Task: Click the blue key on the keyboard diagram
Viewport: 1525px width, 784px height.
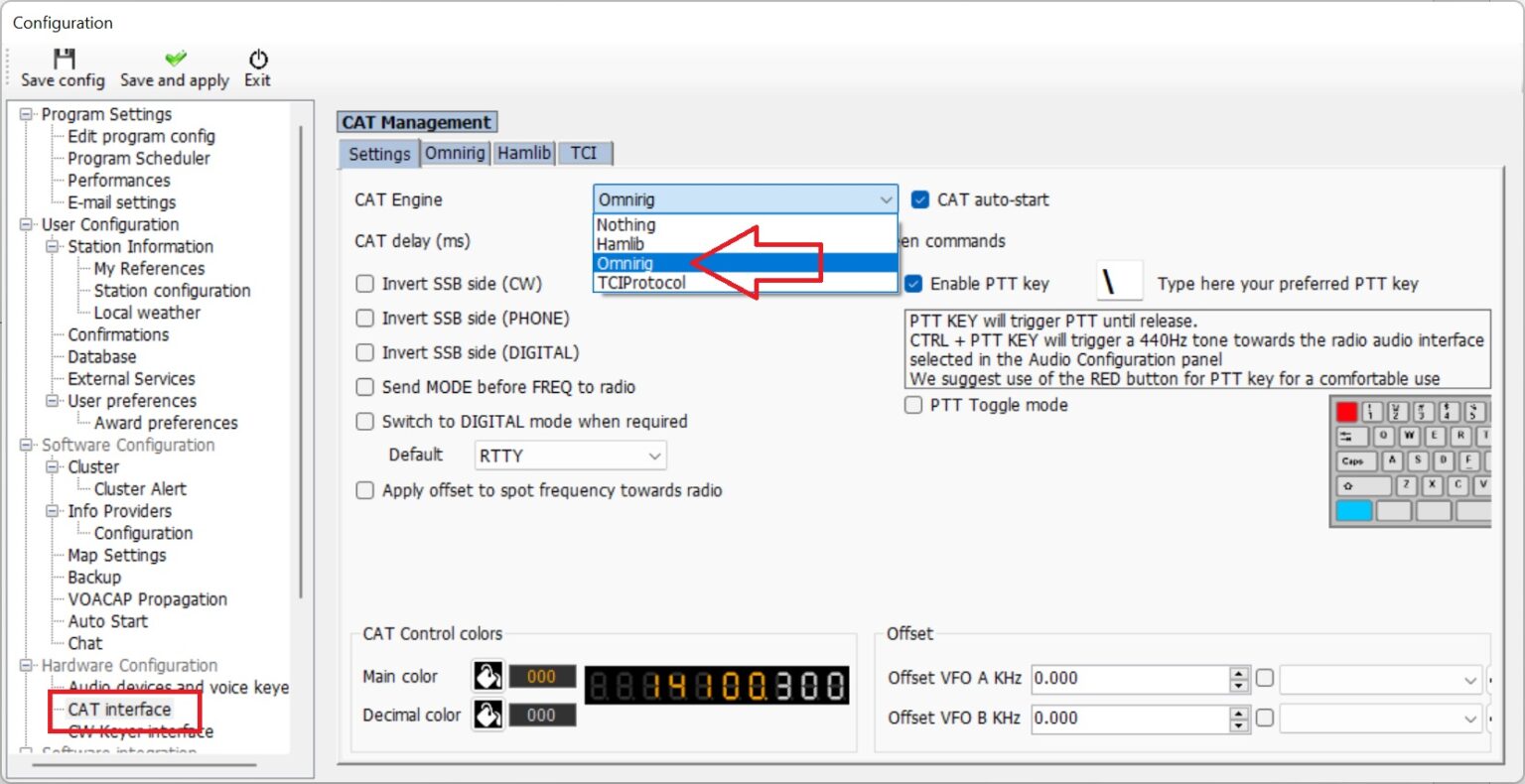Action: (x=1354, y=509)
